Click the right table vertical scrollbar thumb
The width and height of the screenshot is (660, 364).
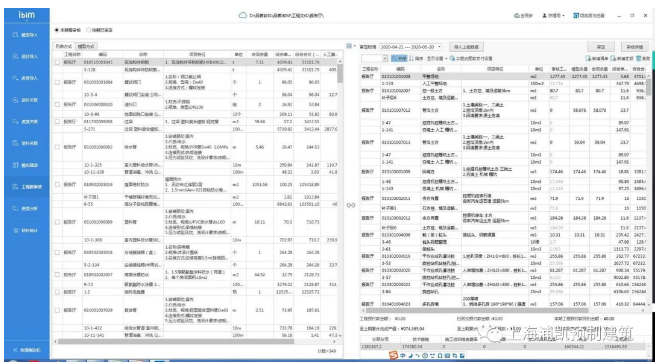(648, 87)
